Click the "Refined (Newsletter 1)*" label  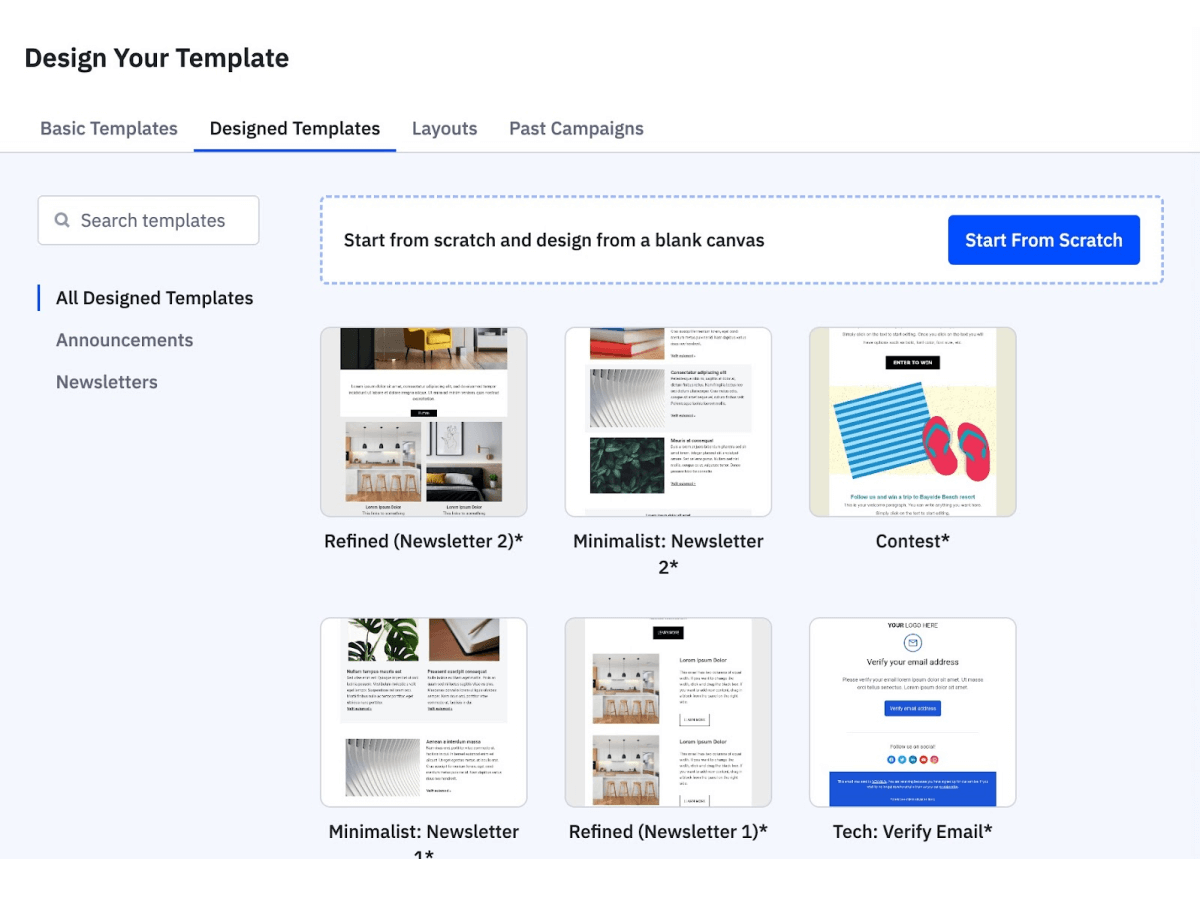668,831
